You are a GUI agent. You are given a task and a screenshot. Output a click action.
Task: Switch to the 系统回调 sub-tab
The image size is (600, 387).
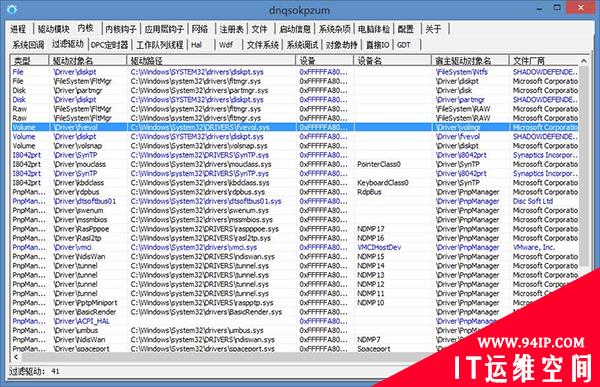pos(28,45)
